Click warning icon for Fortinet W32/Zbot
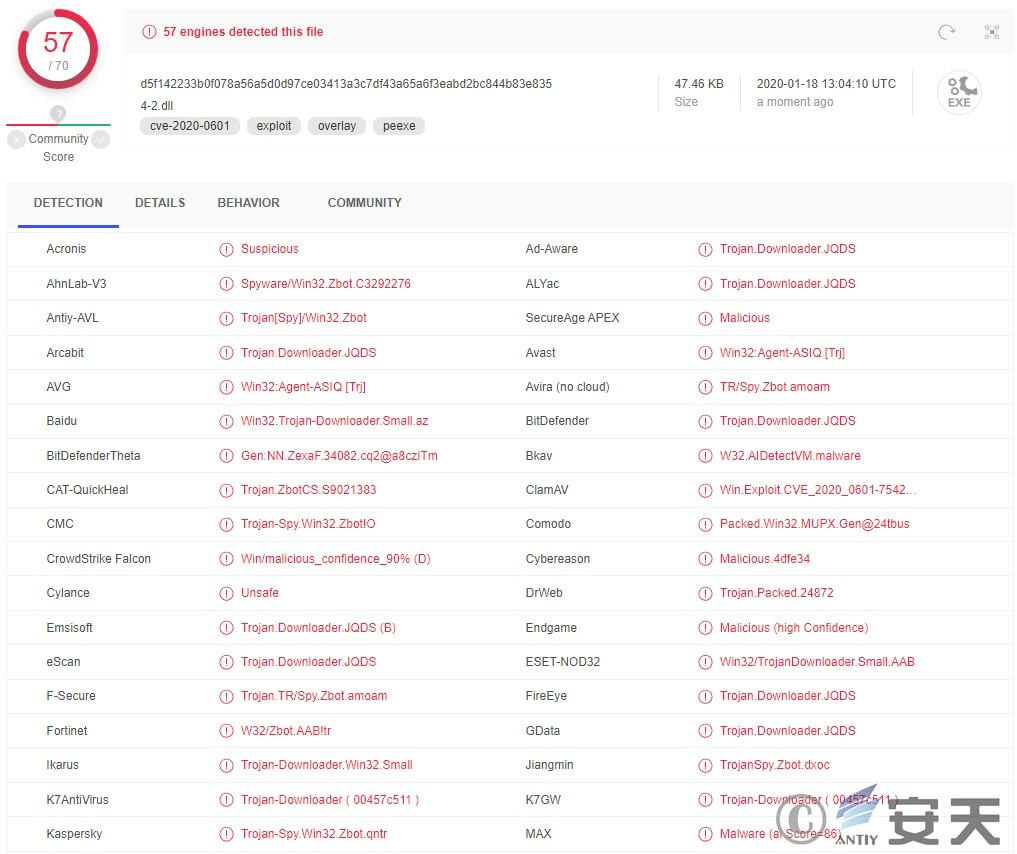Image resolution: width=1017 pixels, height=854 pixels. click(226, 731)
